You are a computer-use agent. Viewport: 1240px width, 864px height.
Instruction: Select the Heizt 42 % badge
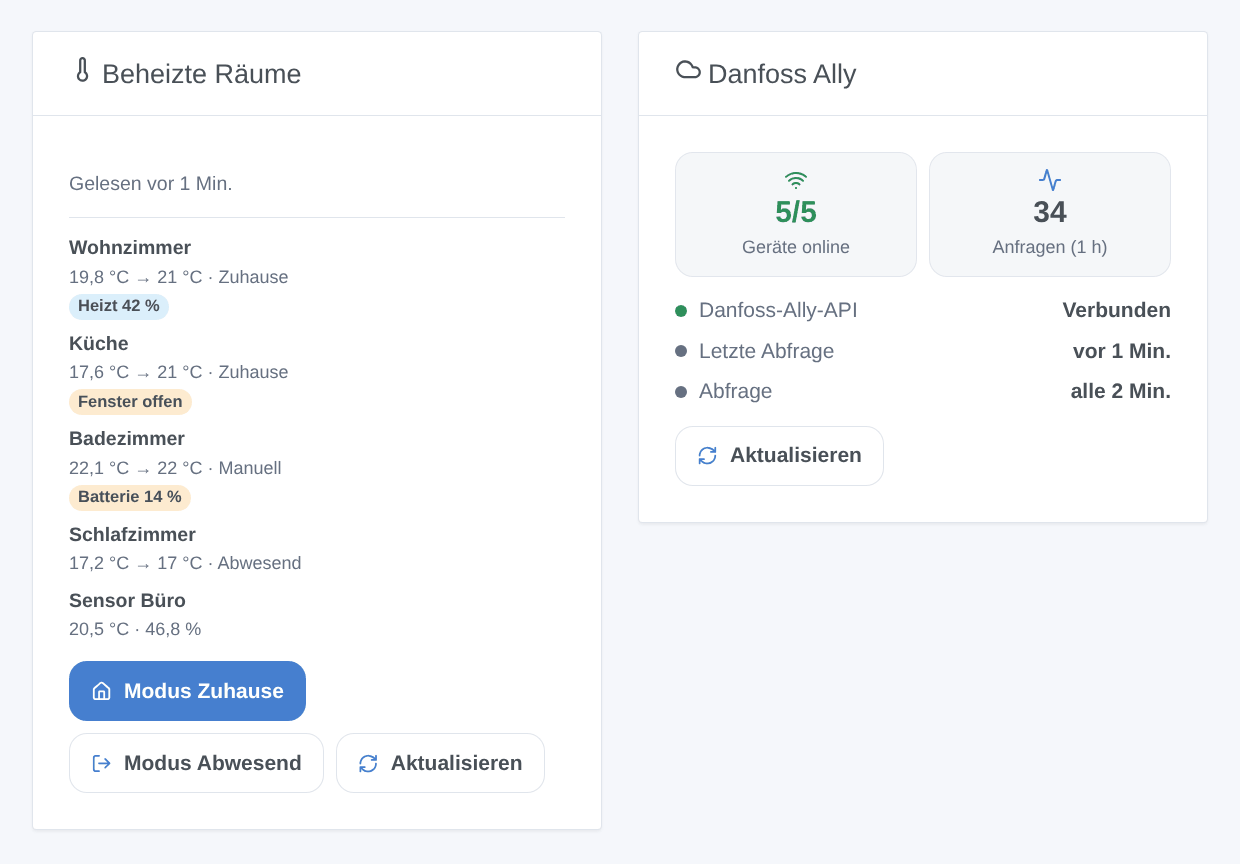[119, 306]
